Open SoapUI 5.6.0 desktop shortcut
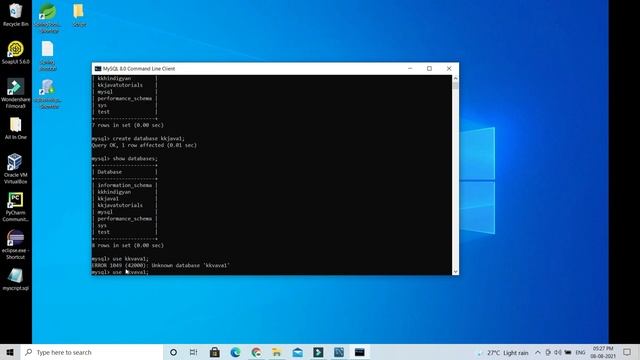The height and width of the screenshot is (360, 640). click(x=16, y=53)
